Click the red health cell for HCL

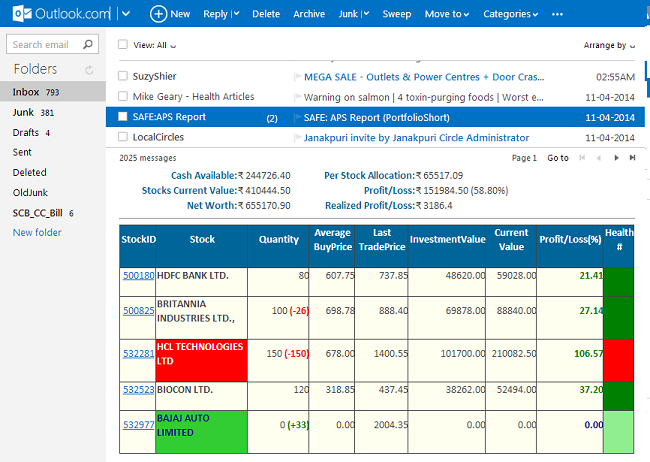pyautogui.click(x=618, y=360)
